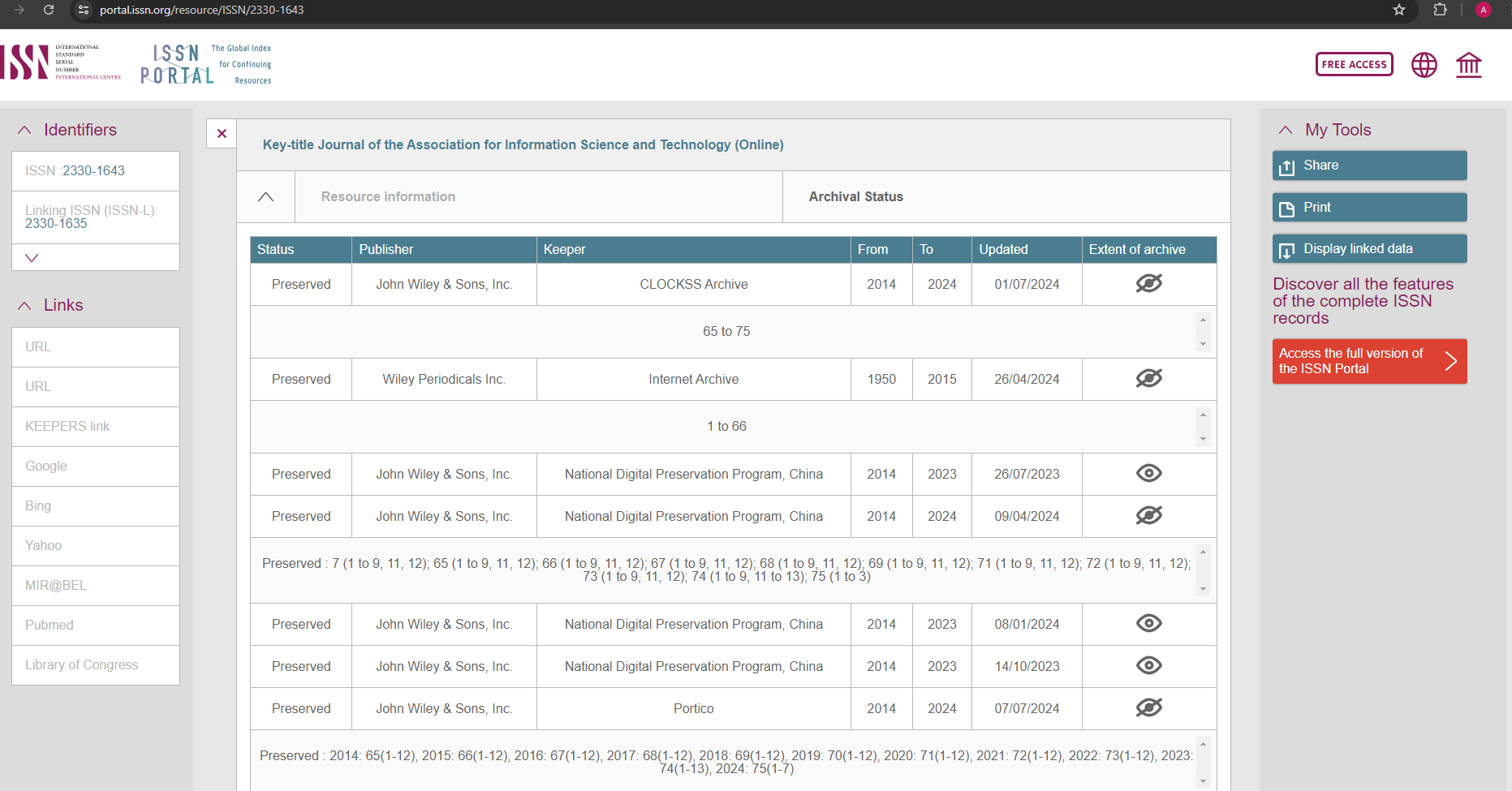Open the browser extensions puzzle icon
Image resolution: width=1512 pixels, height=791 pixels.
1439,11
